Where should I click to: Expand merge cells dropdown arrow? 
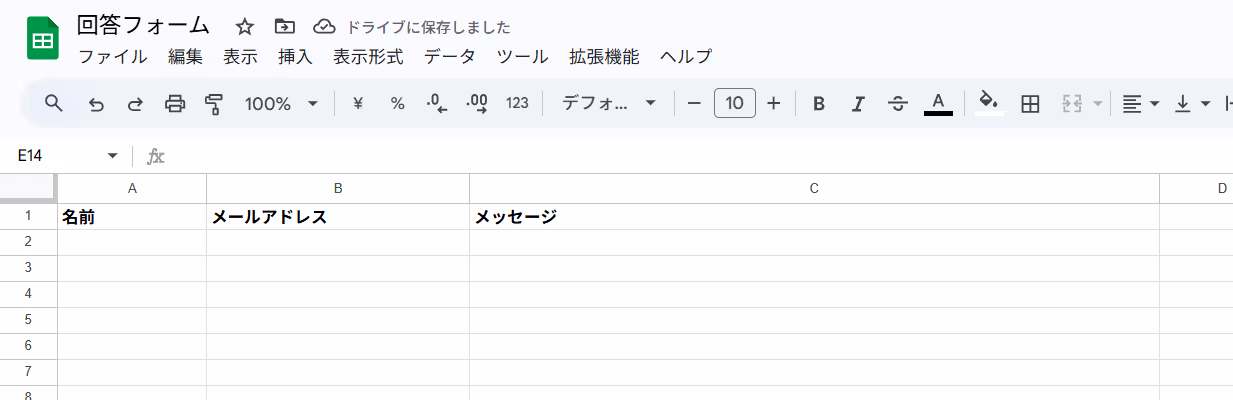pyautogui.click(x=1098, y=103)
